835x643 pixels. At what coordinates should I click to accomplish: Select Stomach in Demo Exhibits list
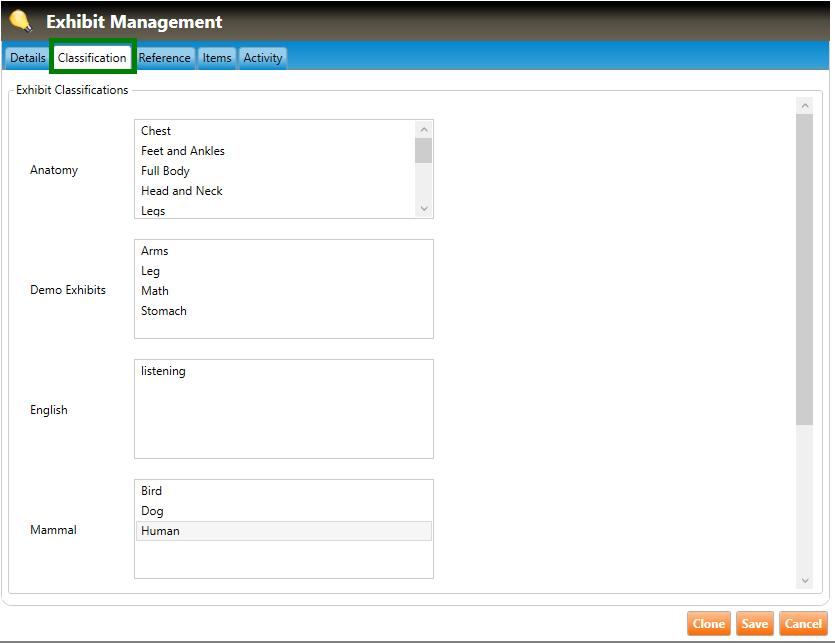point(164,311)
